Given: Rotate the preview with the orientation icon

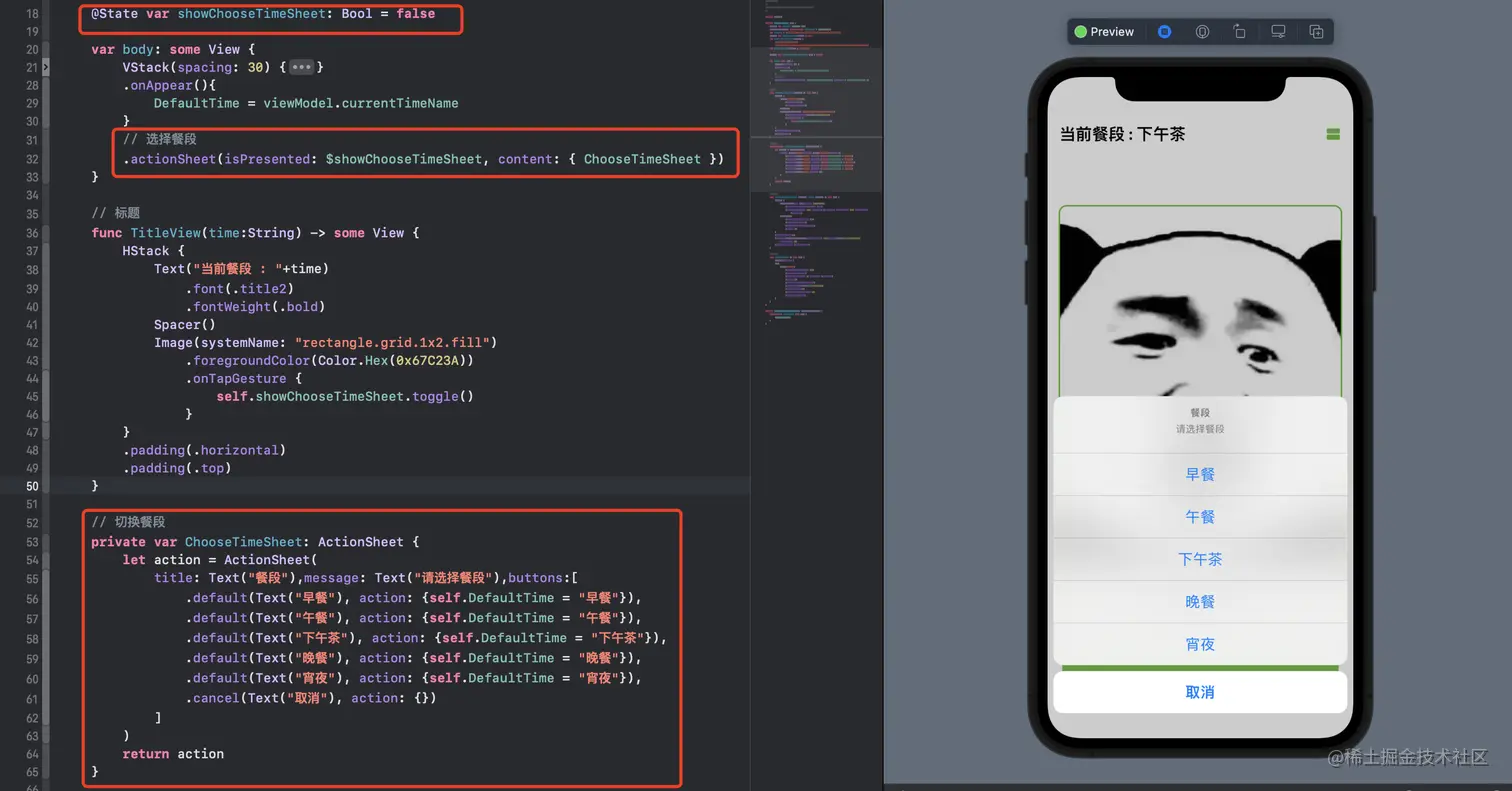Looking at the screenshot, I should click(1240, 32).
